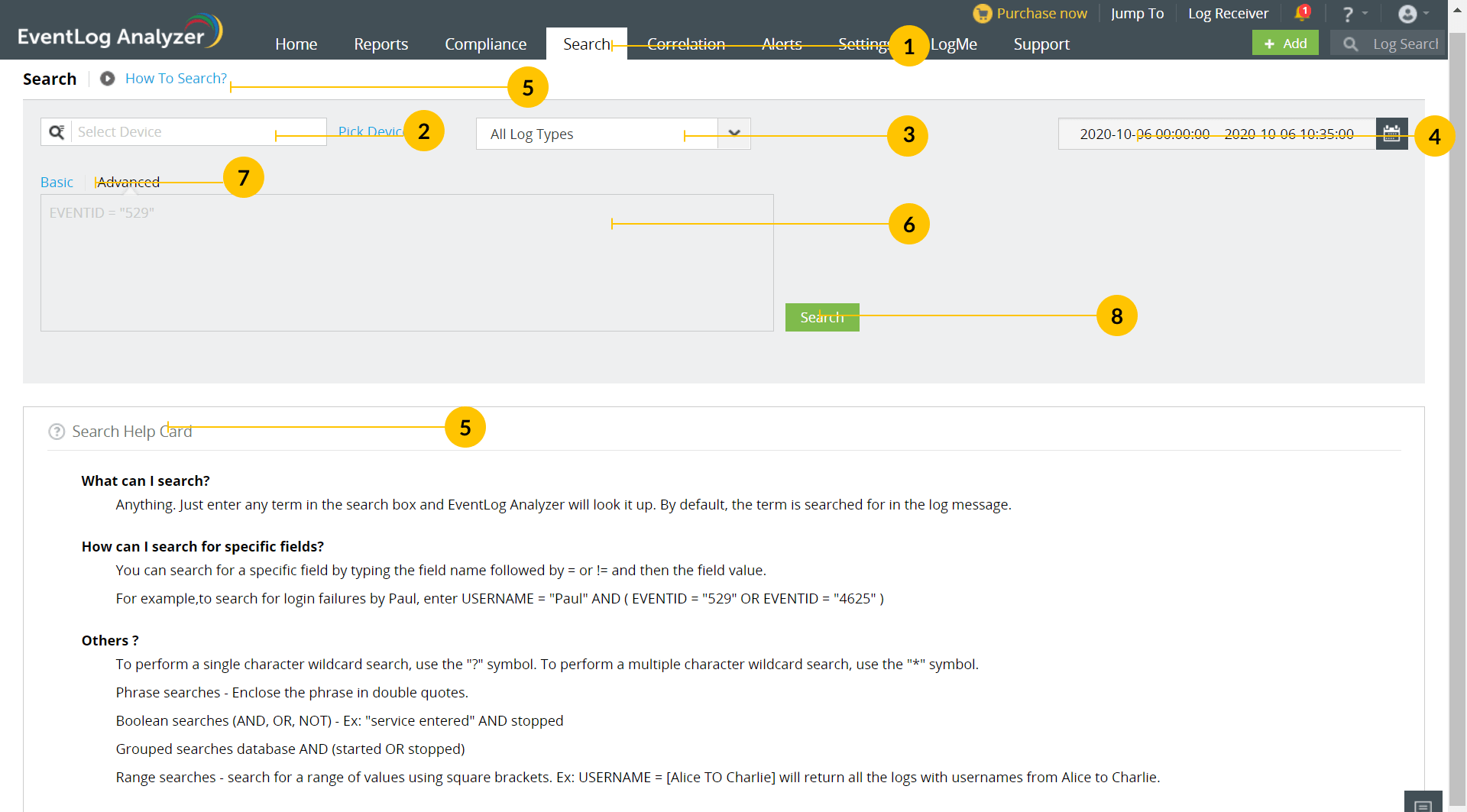Switch to the Basic search mode
The width and height of the screenshot is (1467, 812).
(x=57, y=183)
